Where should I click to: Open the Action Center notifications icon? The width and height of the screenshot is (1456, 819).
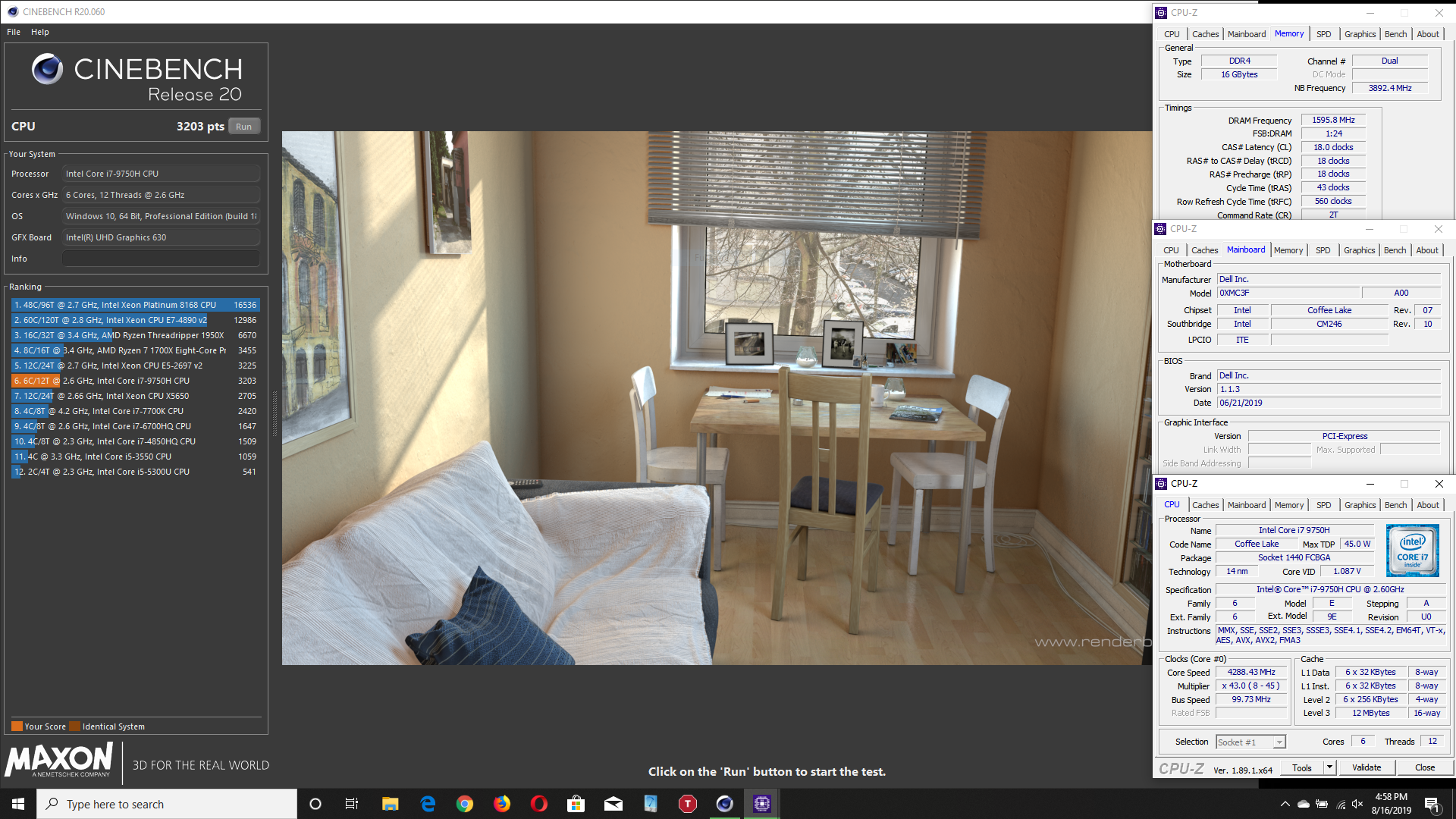point(1432,804)
